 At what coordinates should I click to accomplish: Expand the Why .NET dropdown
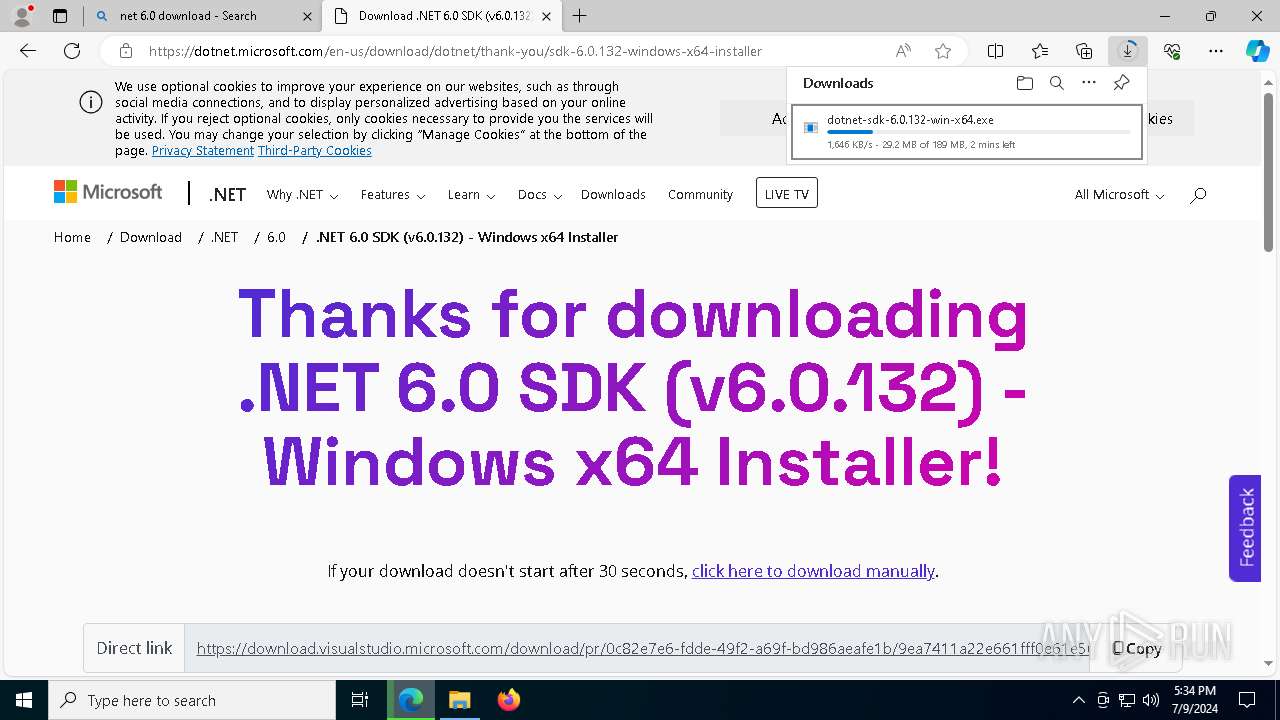tap(302, 195)
